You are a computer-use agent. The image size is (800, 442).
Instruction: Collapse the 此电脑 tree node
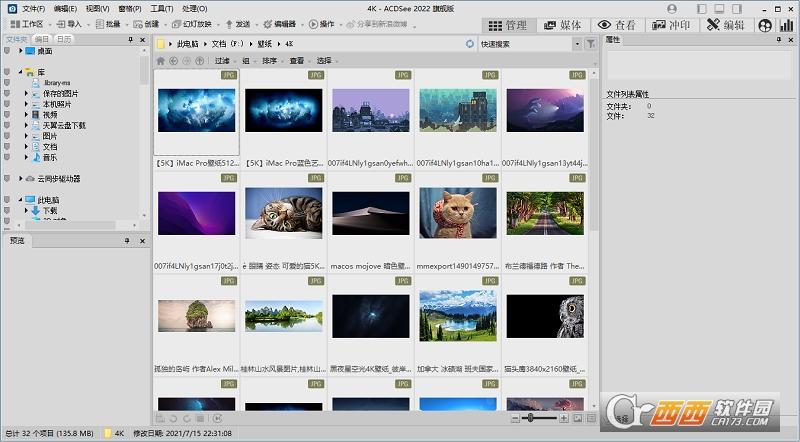(20, 200)
